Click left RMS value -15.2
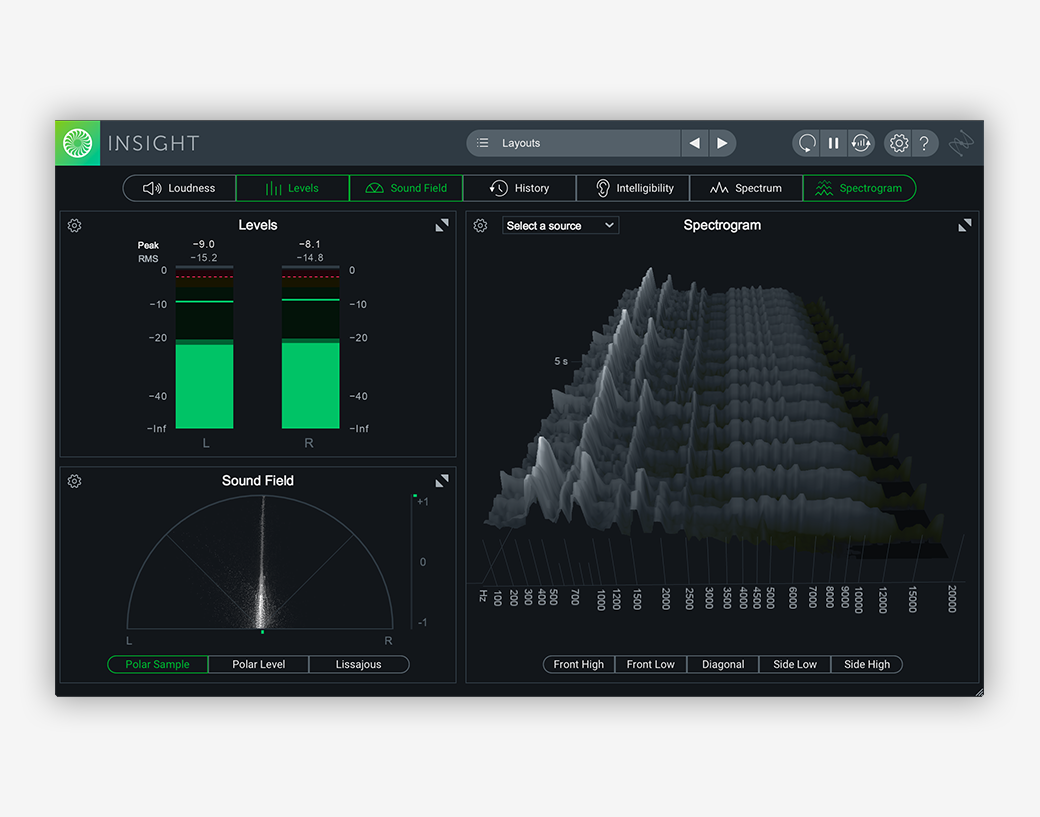Image resolution: width=1040 pixels, height=817 pixels. 204,258
